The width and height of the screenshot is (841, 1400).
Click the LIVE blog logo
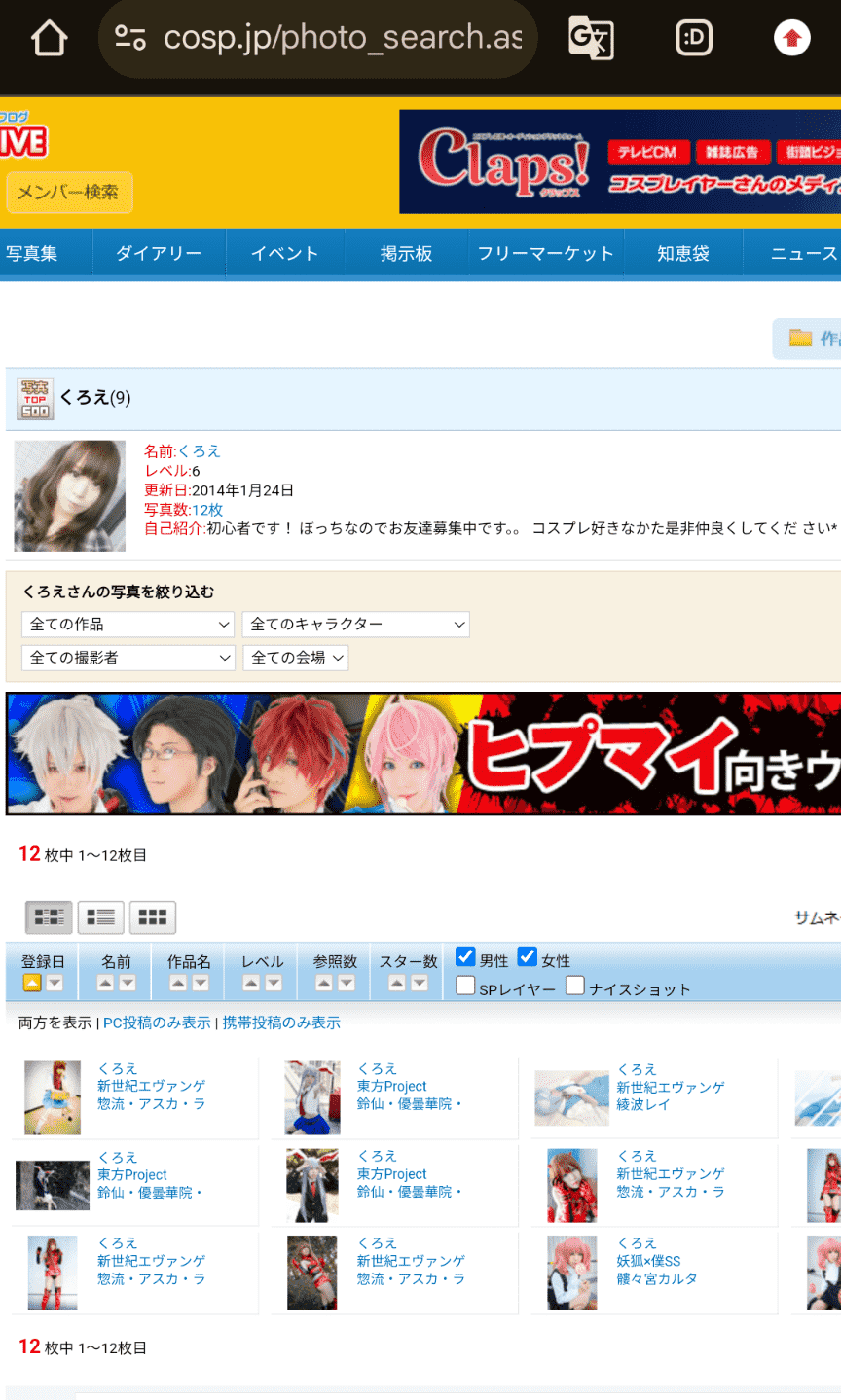point(23,136)
